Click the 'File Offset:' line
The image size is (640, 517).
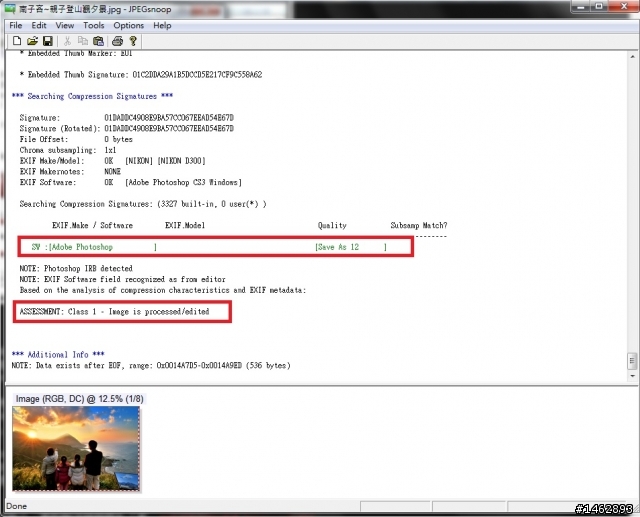[76, 139]
